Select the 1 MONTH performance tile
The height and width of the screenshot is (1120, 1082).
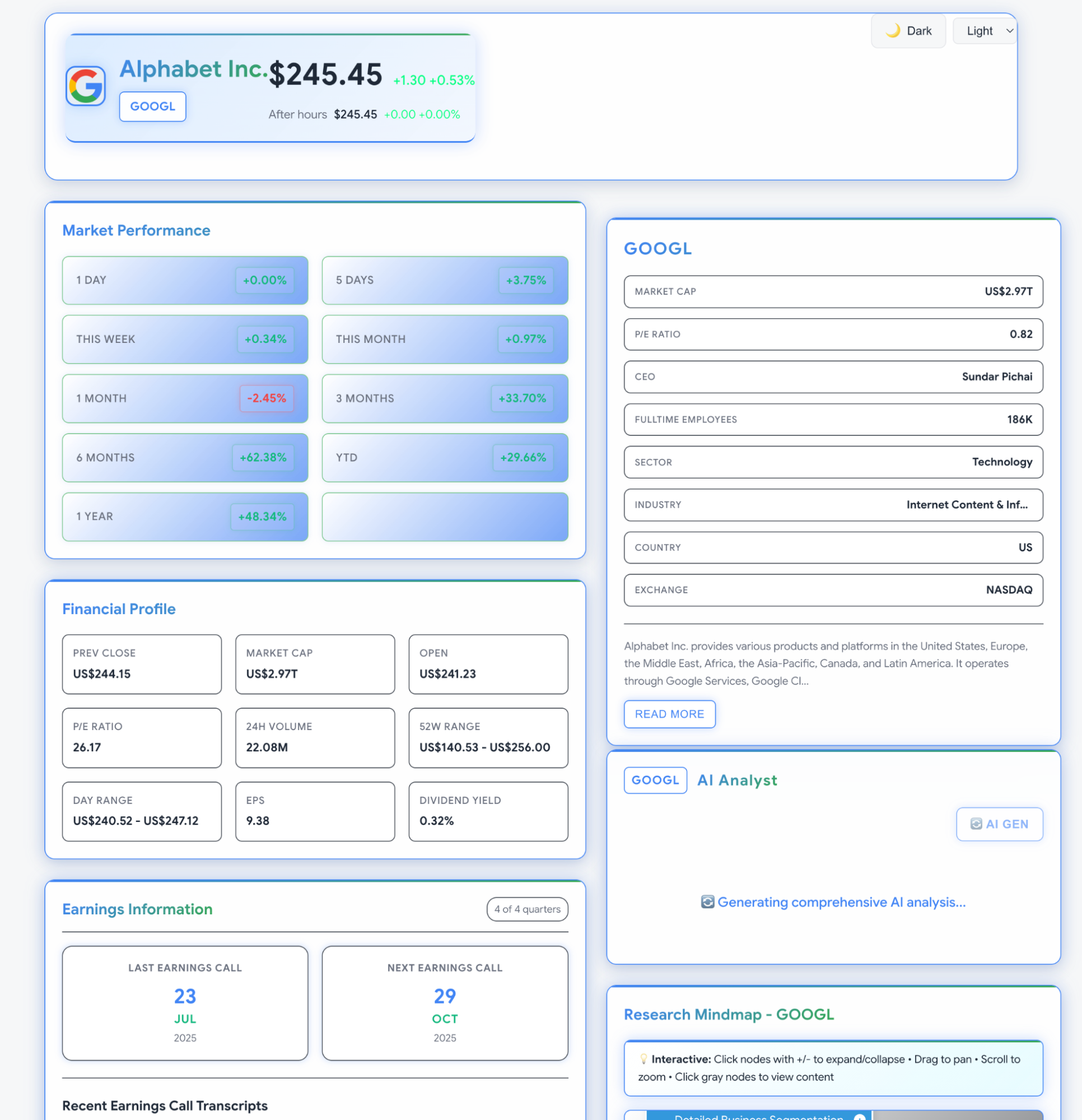pyautogui.click(x=185, y=398)
